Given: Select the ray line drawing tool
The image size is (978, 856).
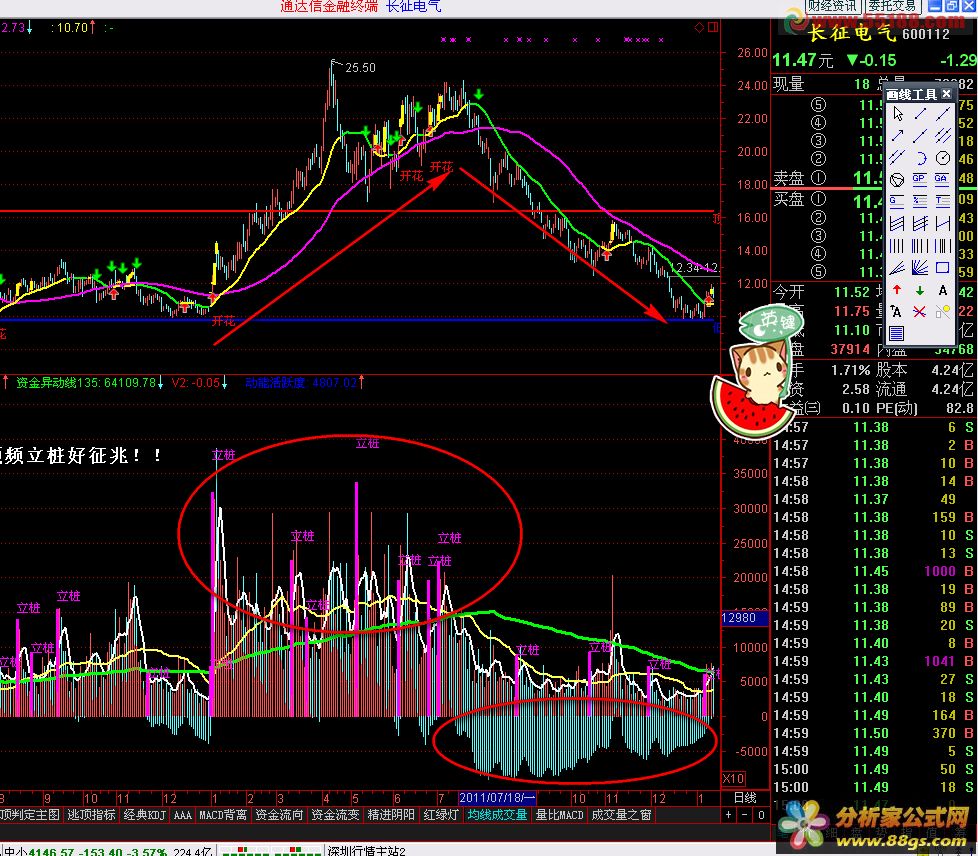Looking at the screenshot, I should [x=920, y=135].
